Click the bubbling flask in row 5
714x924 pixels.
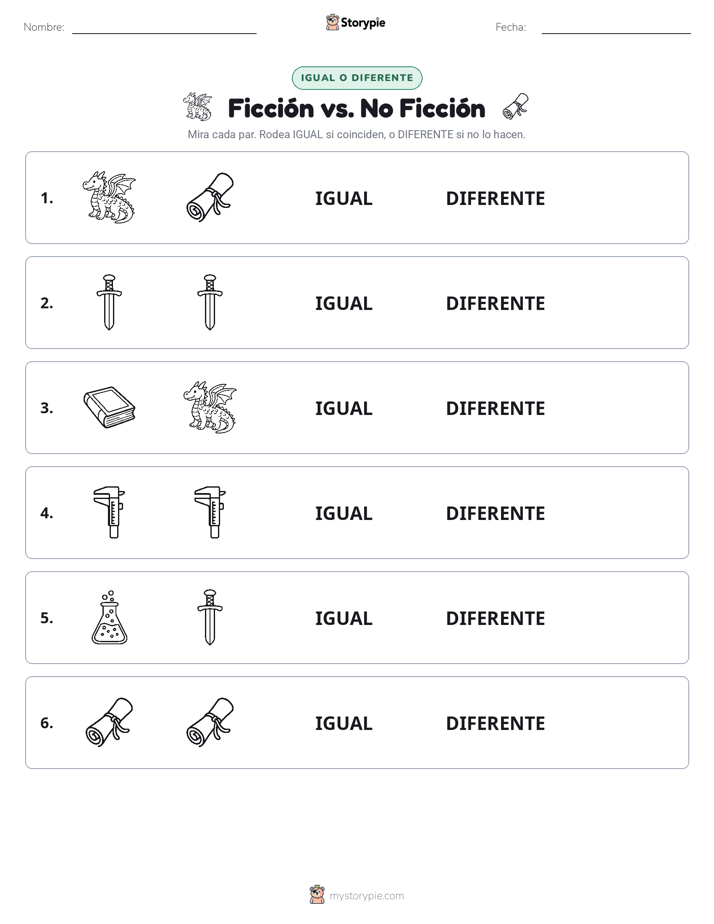pyautogui.click(x=109, y=617)
